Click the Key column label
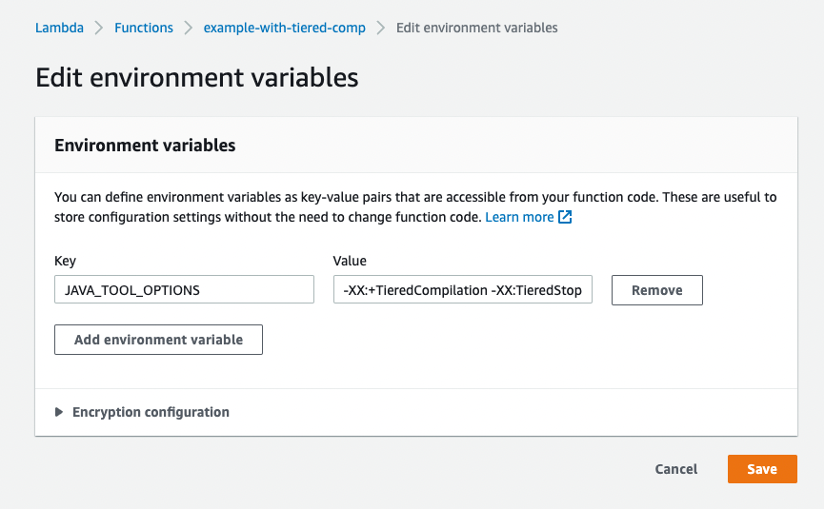This screenshot has width=824, height=510. pos(66,260)
